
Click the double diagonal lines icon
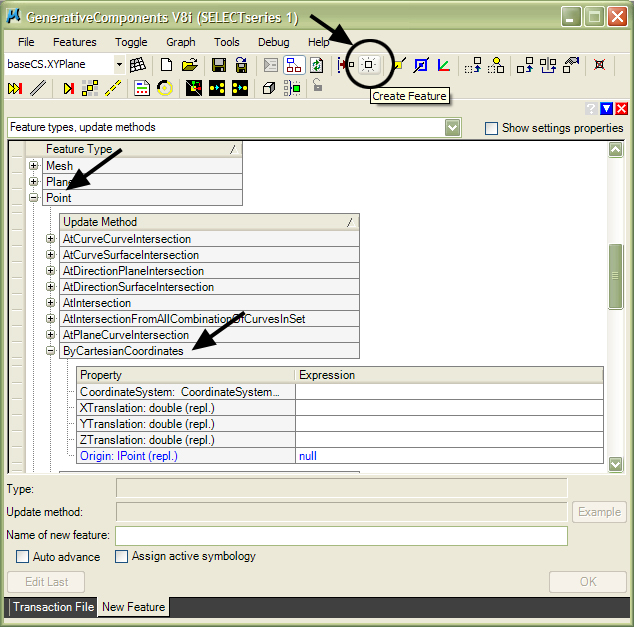coord(38,88)
